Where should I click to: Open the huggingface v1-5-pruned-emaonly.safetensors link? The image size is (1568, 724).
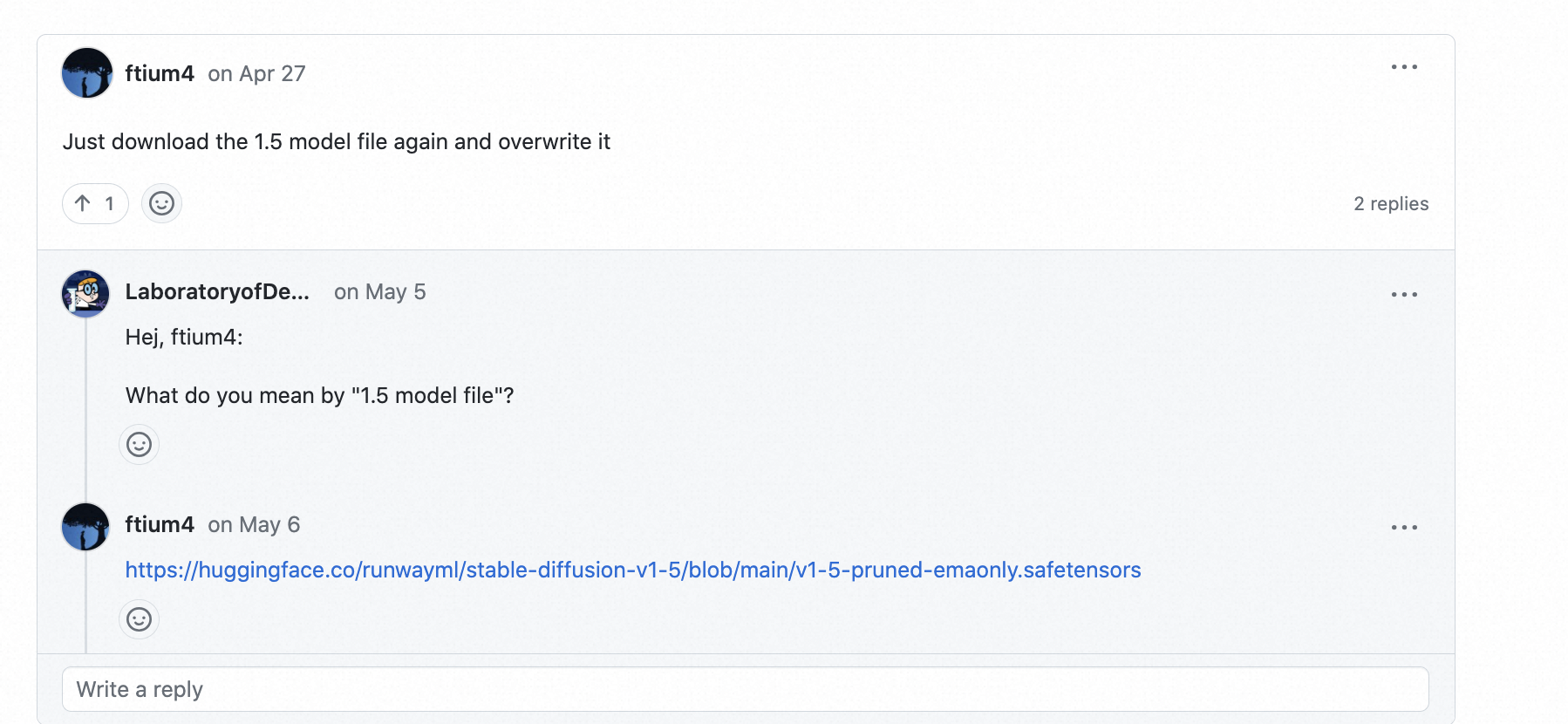[x=633, y=570]
